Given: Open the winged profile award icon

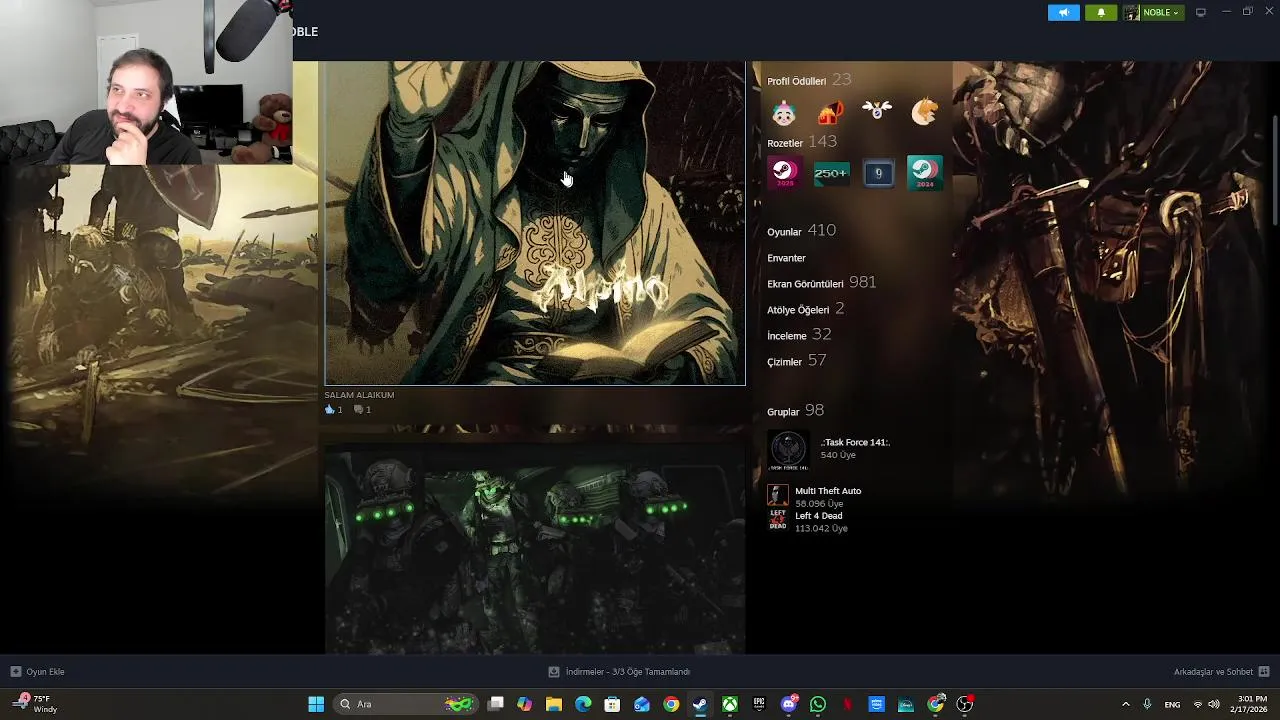Looking at the screenshot, I should [x=877, y=112].
